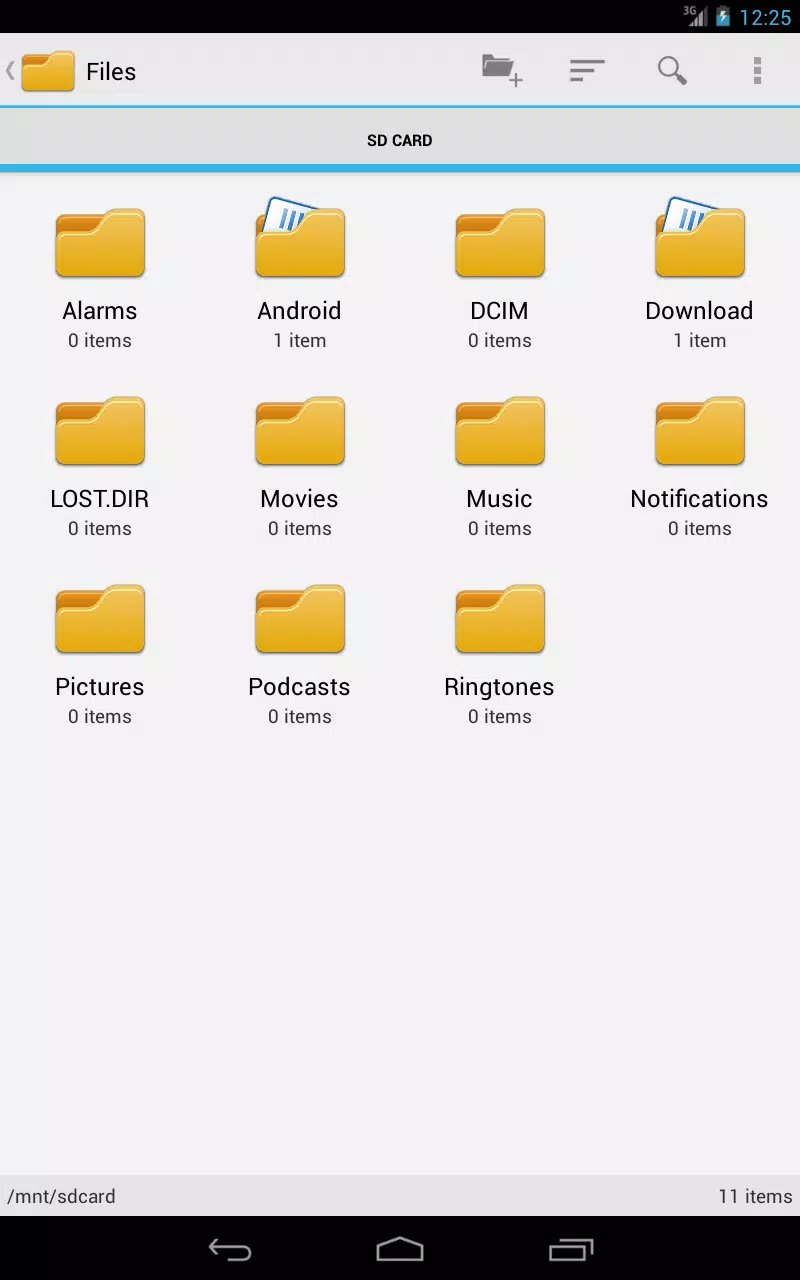Viewport: 800px width, 1280px height.
Task: Open the Ringtones folder
Action: pyautogui.click(x=500, y=652)
